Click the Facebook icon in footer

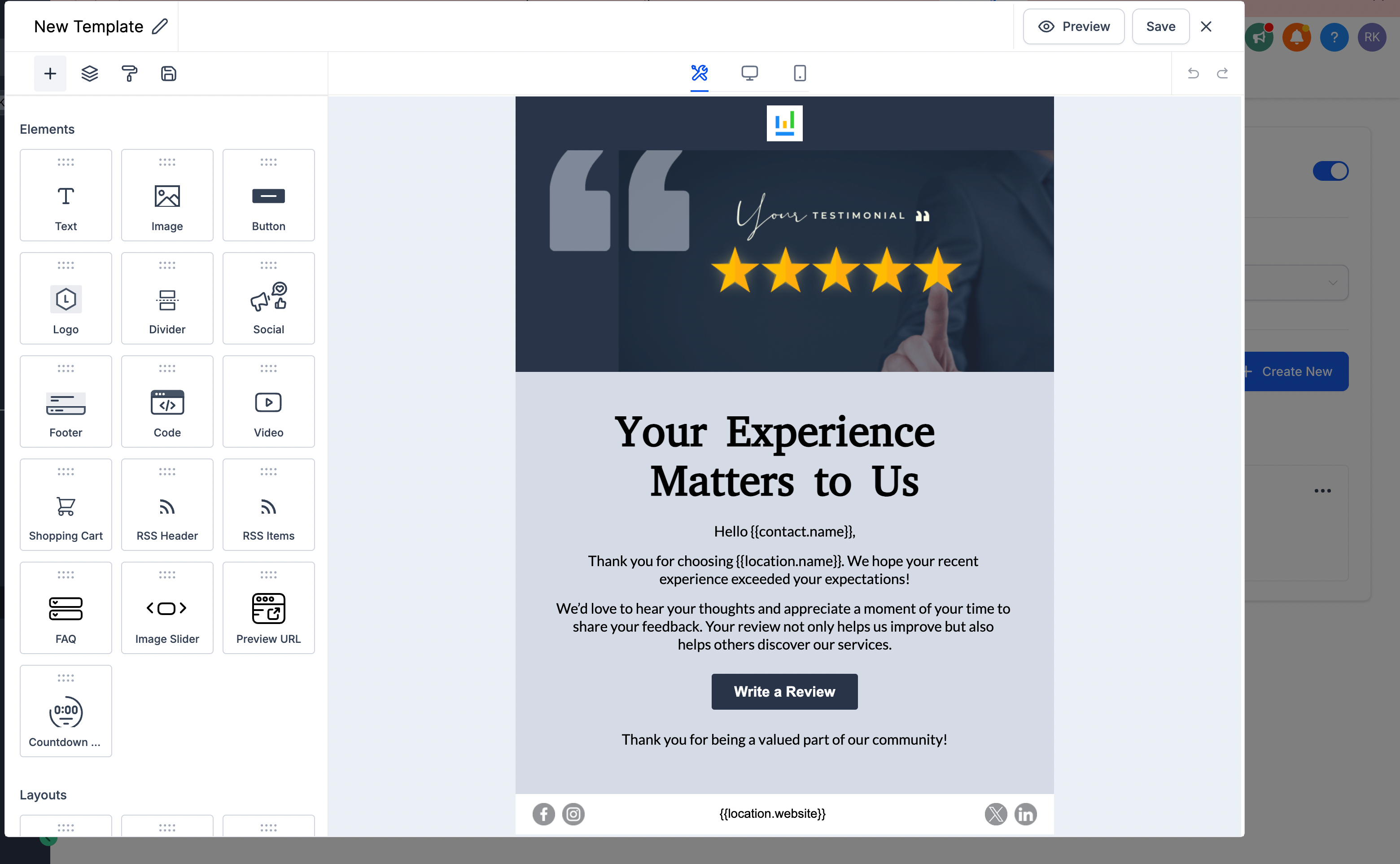coord(543,814)
